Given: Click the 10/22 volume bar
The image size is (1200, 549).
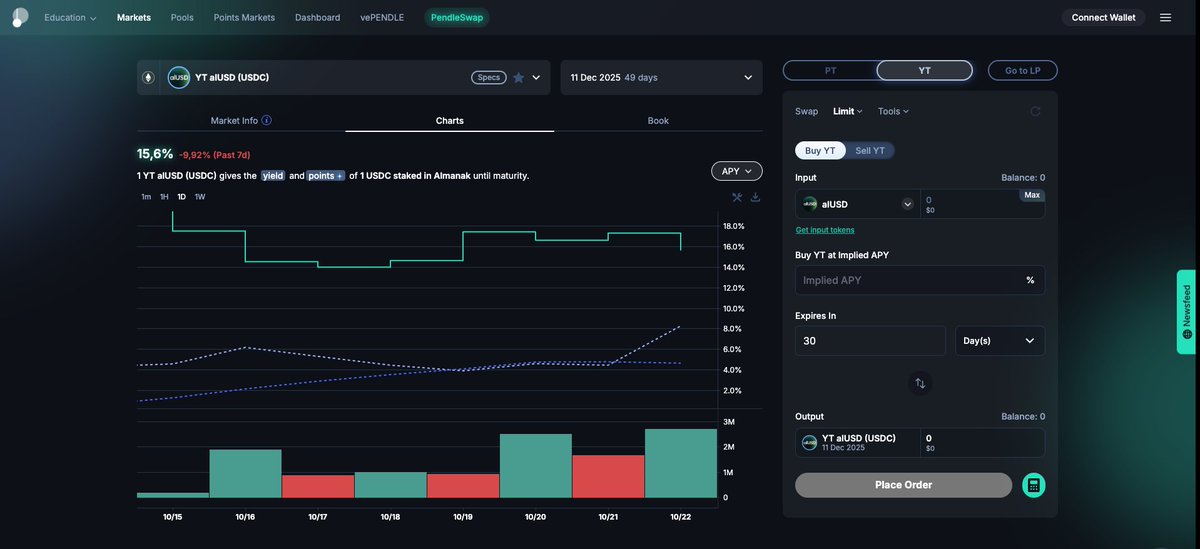Looking at the screenshot, I should [681, 463].
